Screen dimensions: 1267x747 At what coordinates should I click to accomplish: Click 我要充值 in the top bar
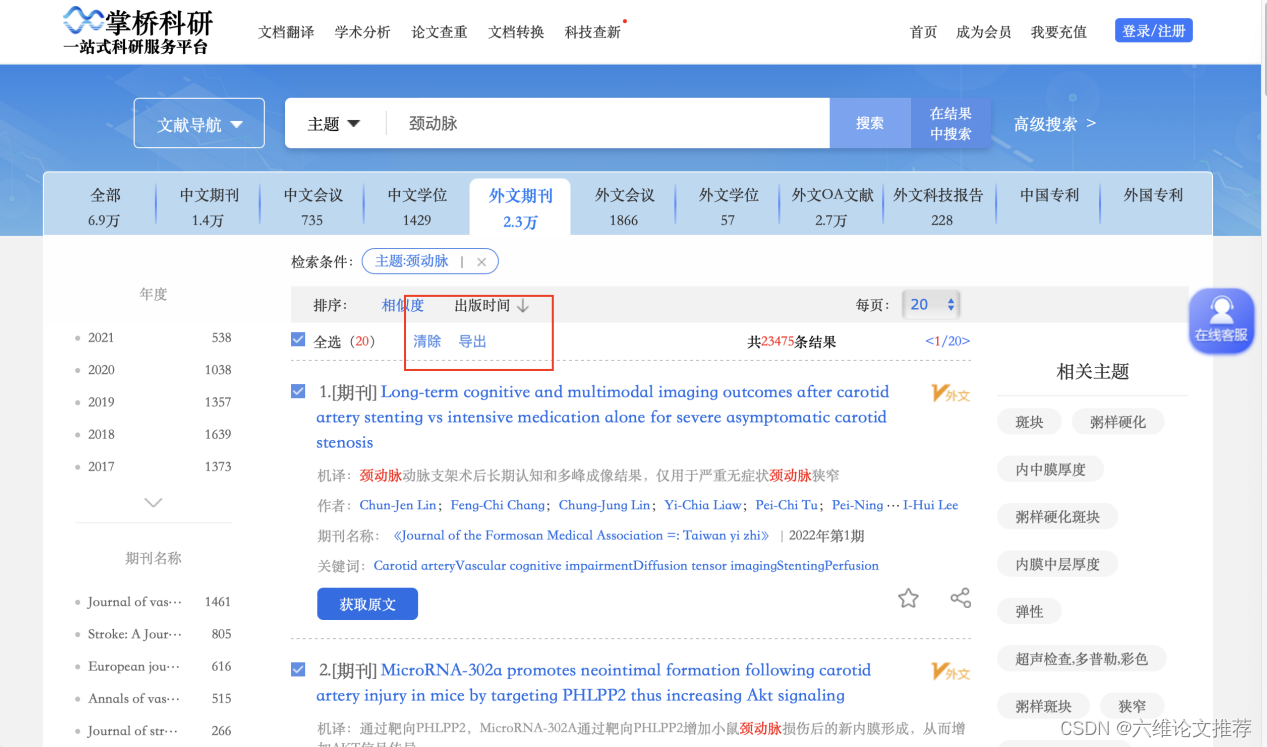1059,32
